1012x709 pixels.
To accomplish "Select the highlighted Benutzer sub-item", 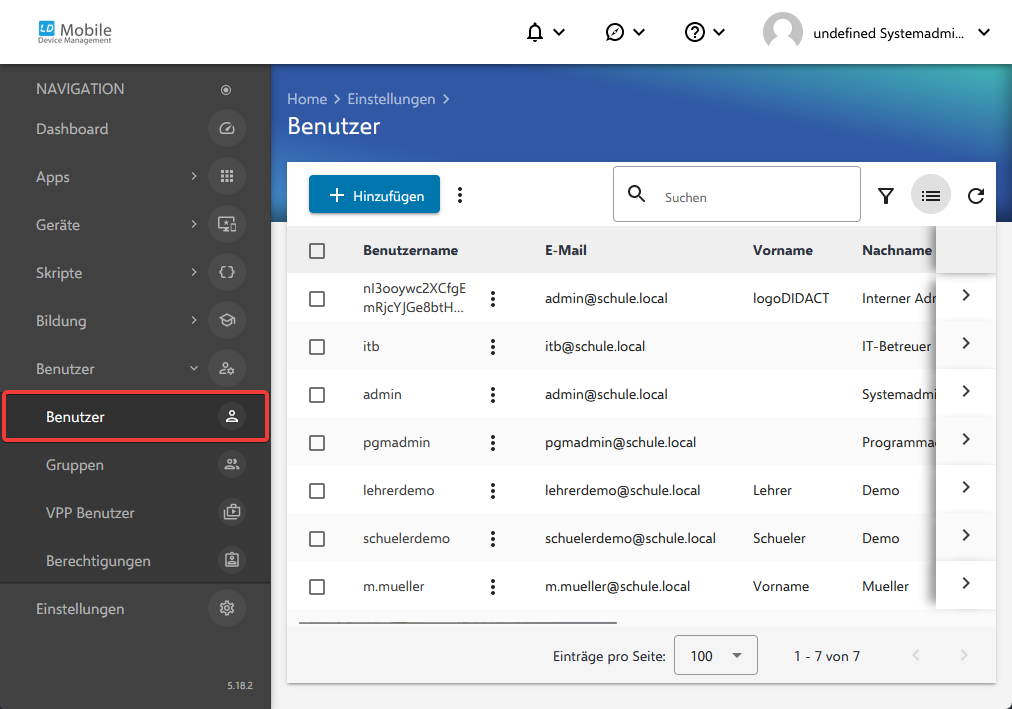I will click(136, 417).
